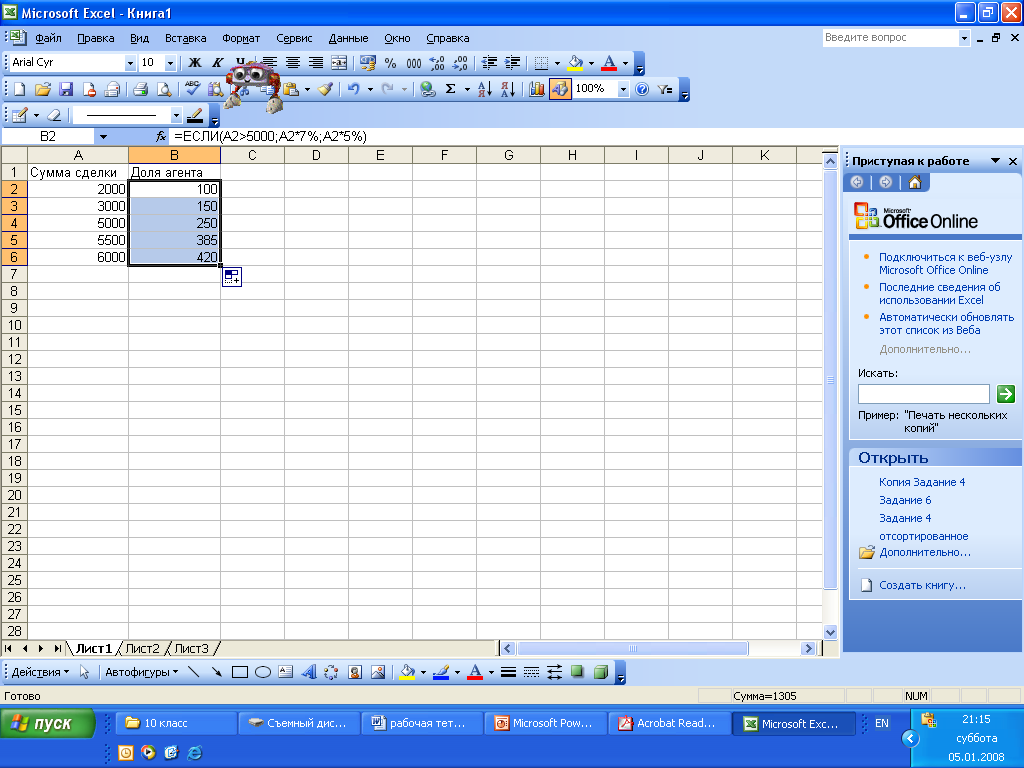Toggle center alignment button
Viewport: 1024px width, 768px height.
point(293,63)
